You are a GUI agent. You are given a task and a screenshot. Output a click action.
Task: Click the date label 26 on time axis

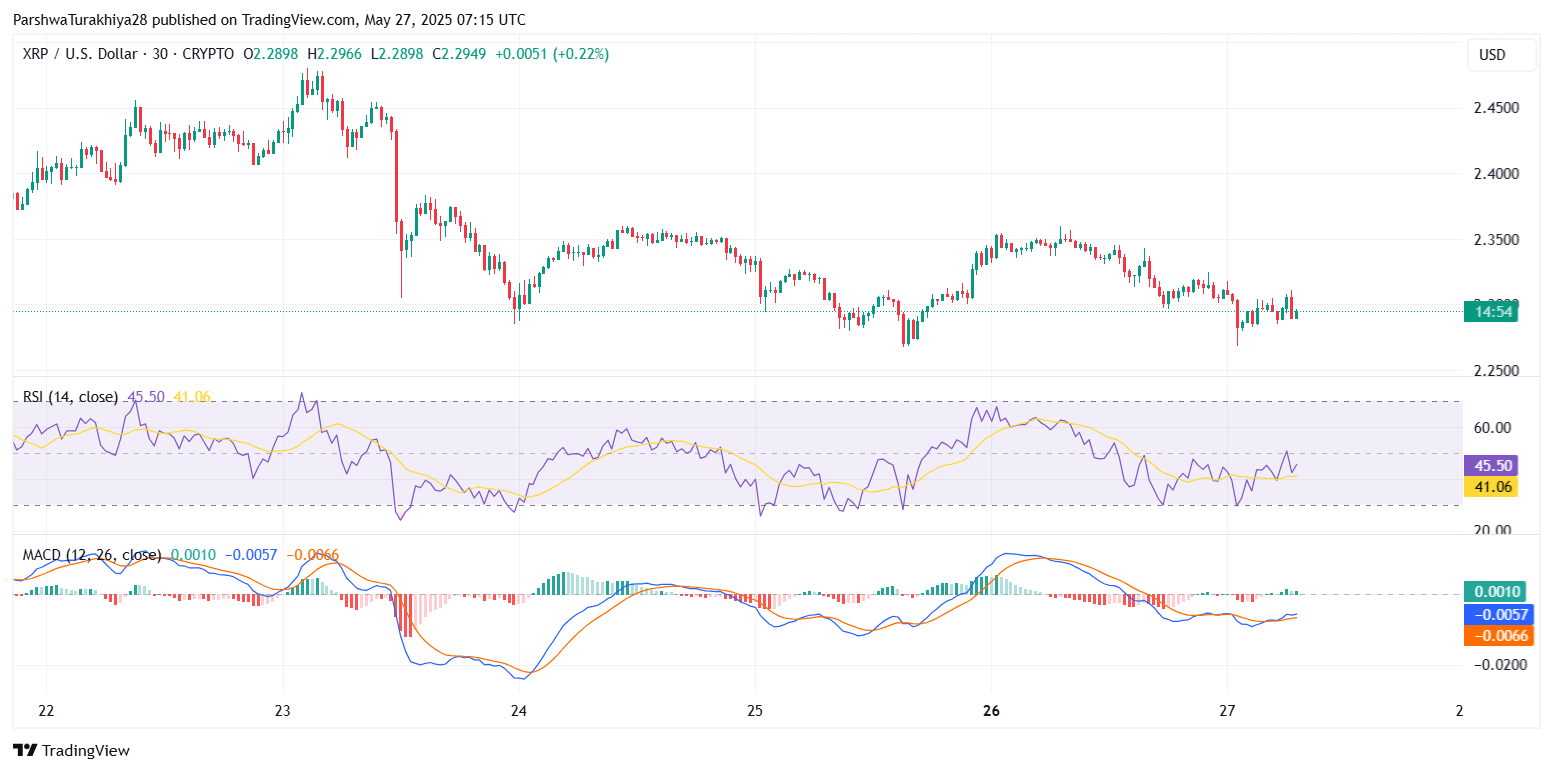click(x=991, y=711)
